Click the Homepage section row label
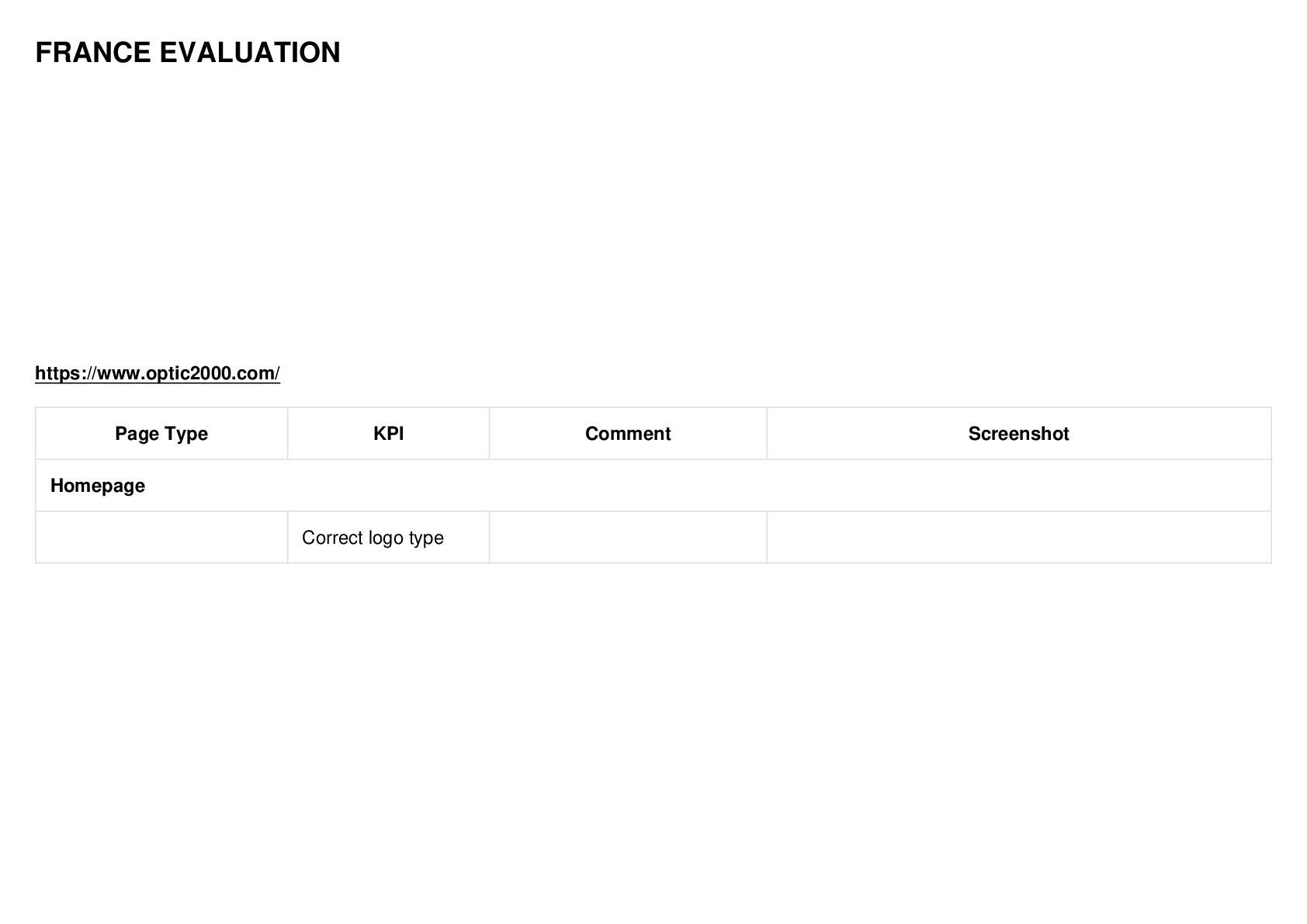The image size is (1307, 924). (x=98, y=486)
